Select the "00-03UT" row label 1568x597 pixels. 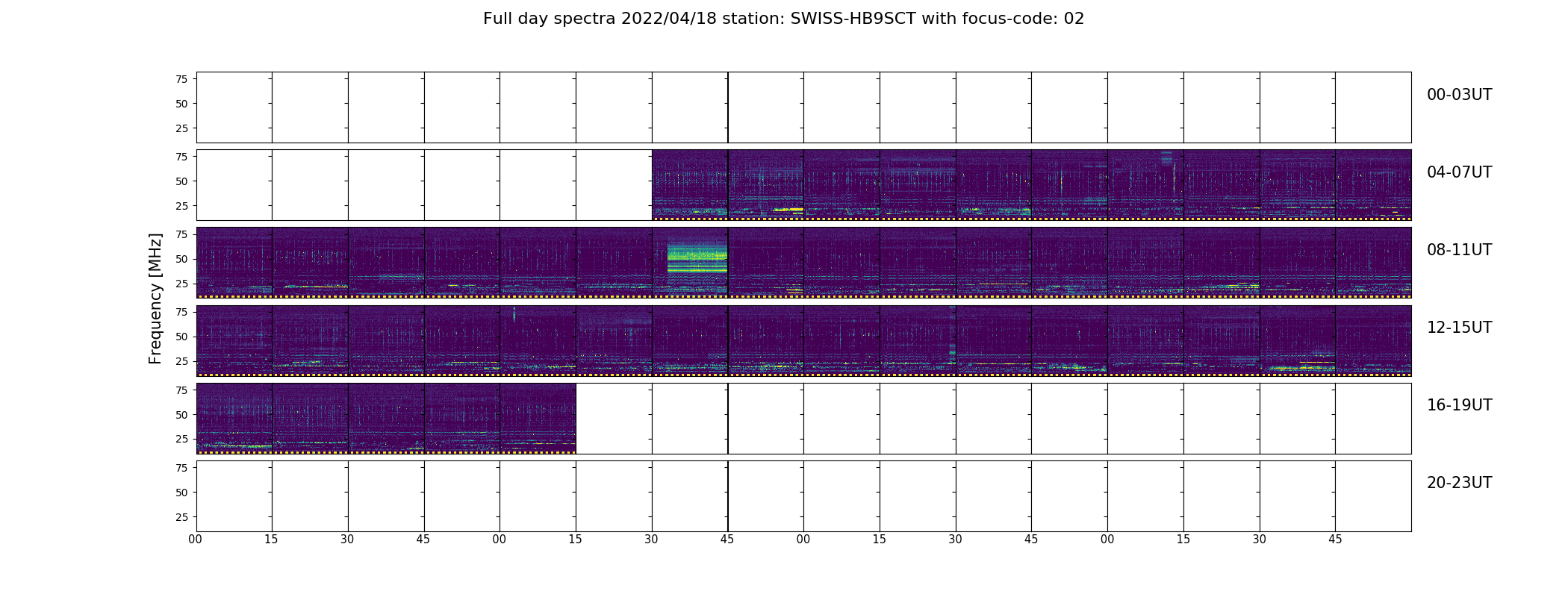(1459, 95)
